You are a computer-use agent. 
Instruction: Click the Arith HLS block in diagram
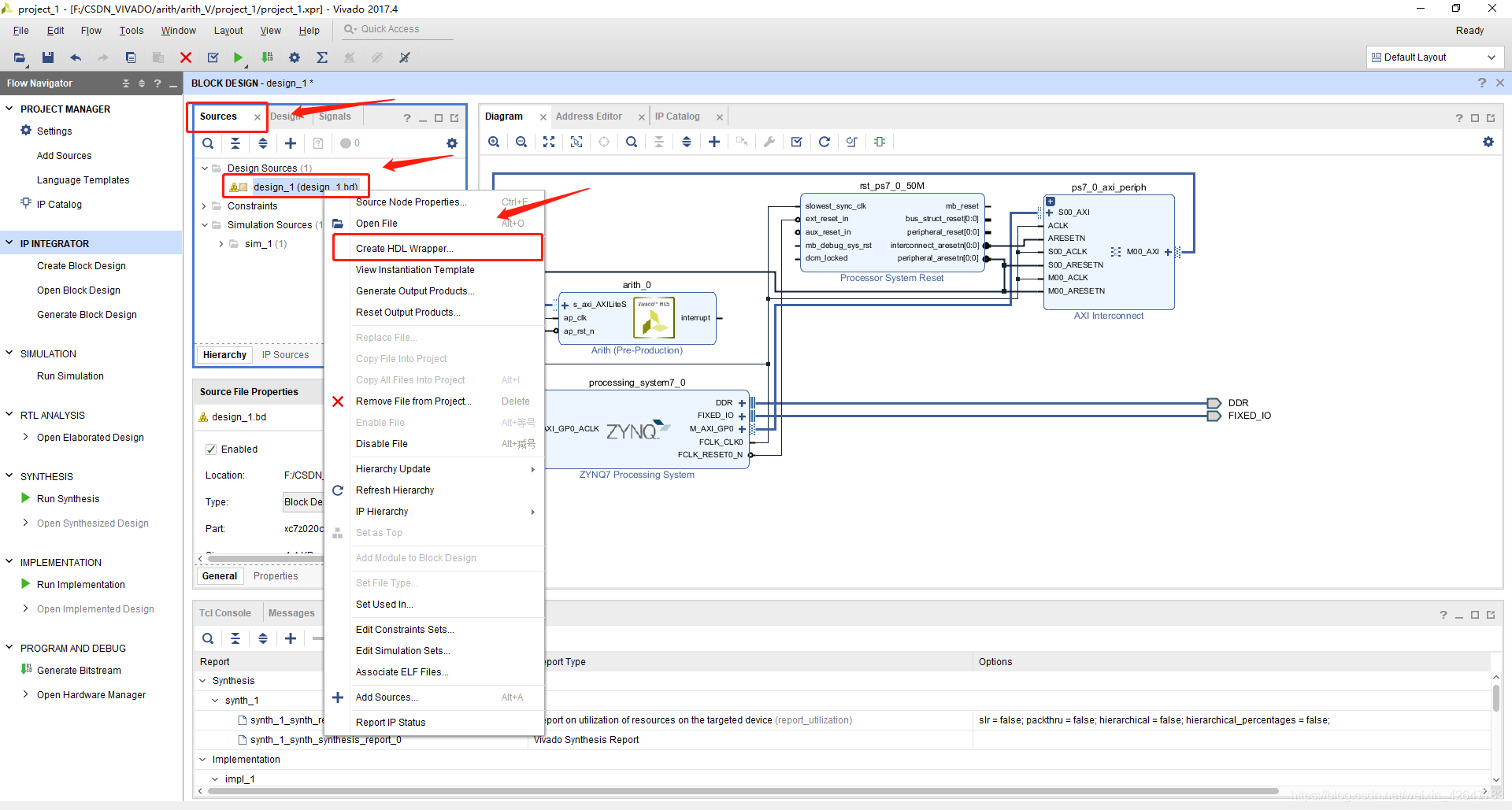tap(637, 319)
